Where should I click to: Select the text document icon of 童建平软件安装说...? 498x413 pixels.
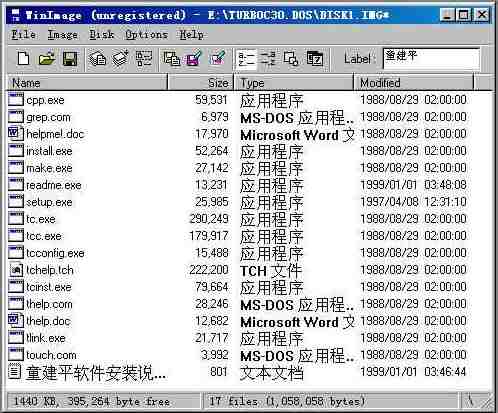pyautogui.click(x=15, y=372)
